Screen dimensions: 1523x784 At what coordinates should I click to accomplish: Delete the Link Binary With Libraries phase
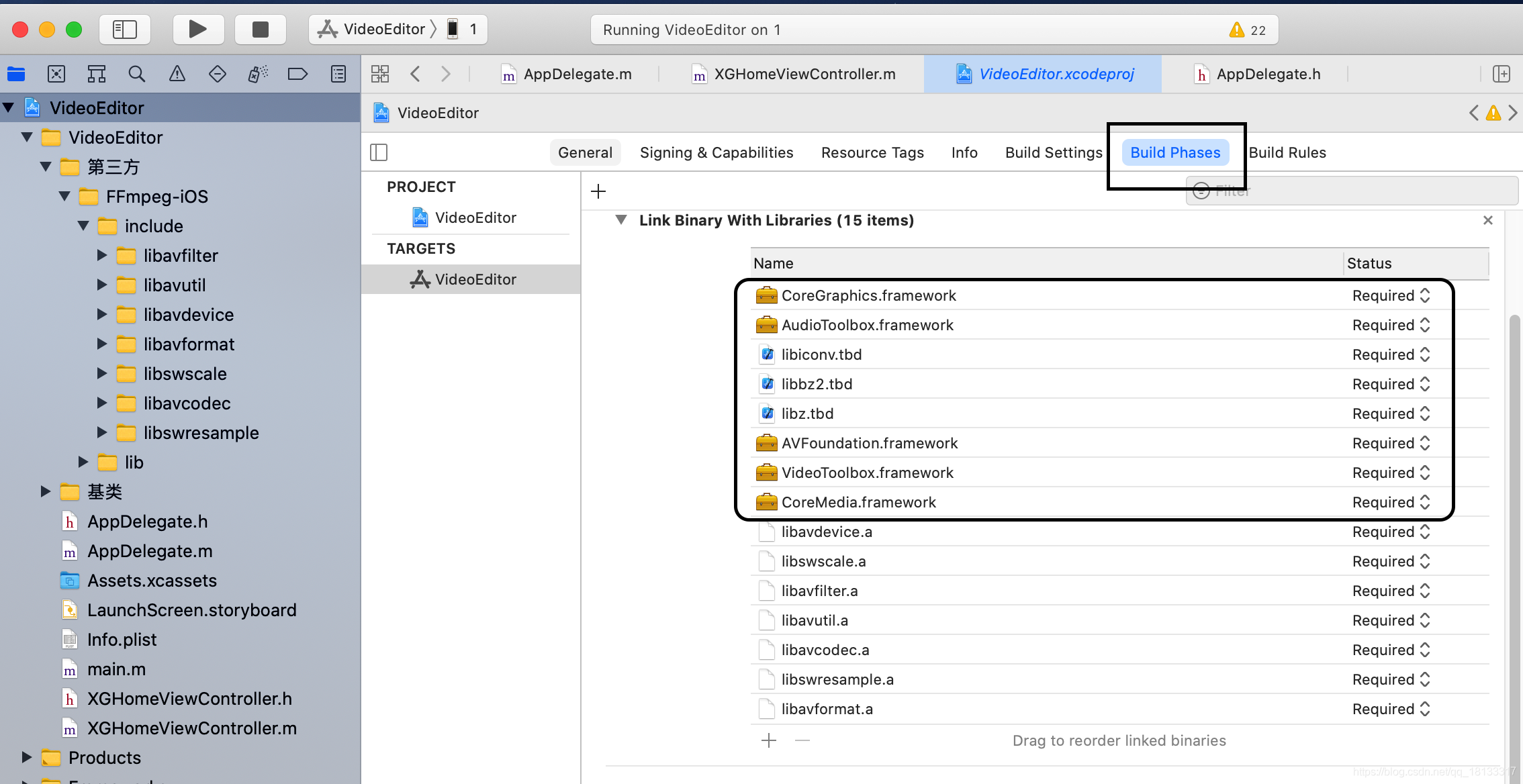[x=1488, y=220]
